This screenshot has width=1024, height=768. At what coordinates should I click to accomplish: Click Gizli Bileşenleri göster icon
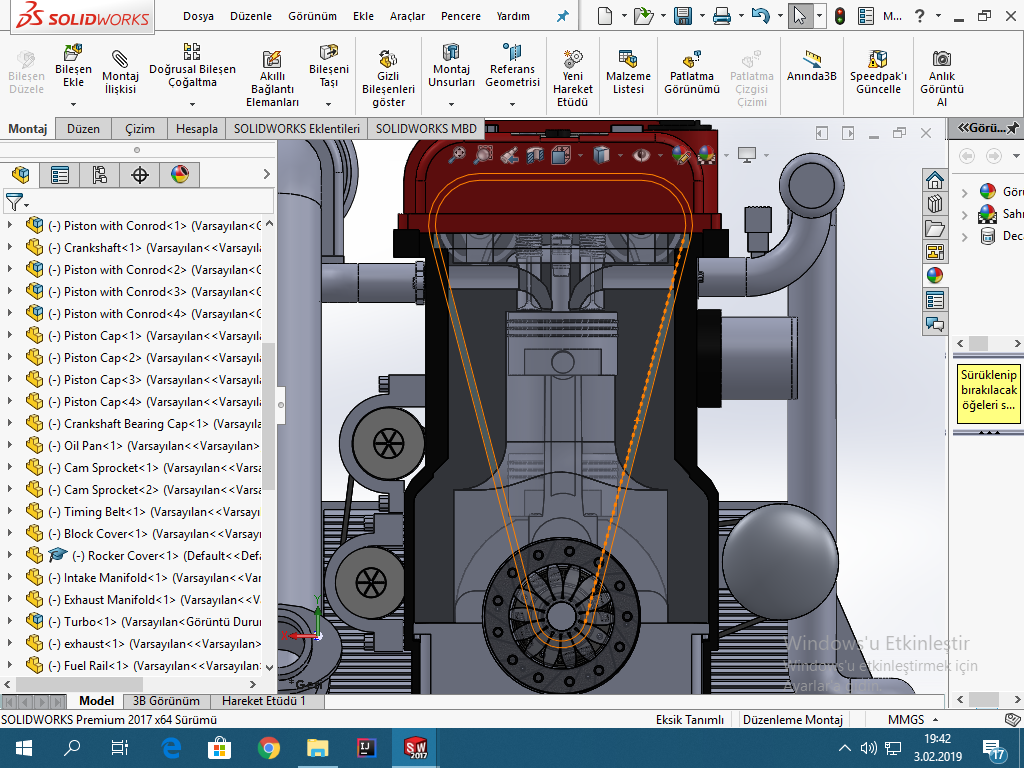click(x=388, y=59)
